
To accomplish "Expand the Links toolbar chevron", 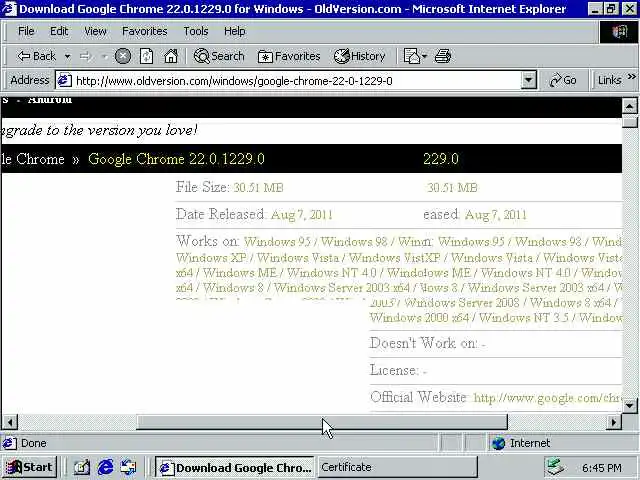I will tap(631, 77).
